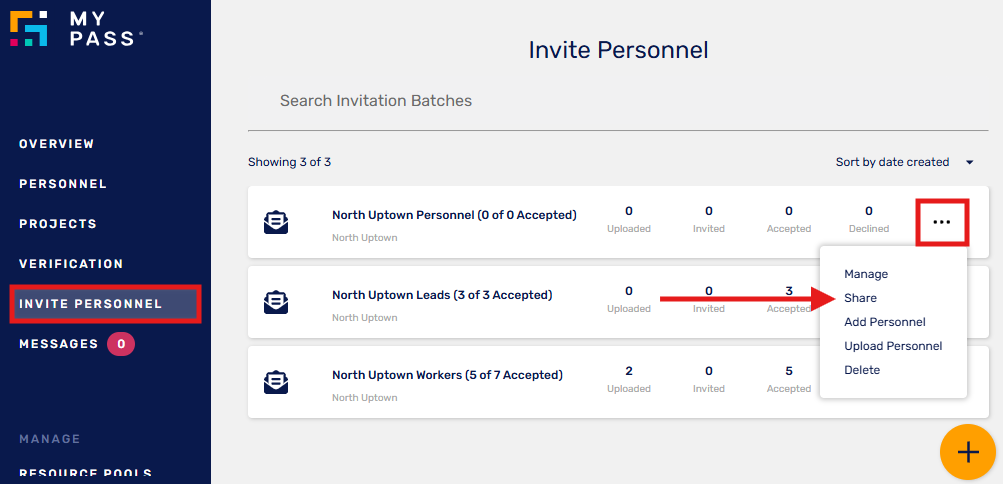
Task: Select Share from the context menu
Action: tap(860, 298)
